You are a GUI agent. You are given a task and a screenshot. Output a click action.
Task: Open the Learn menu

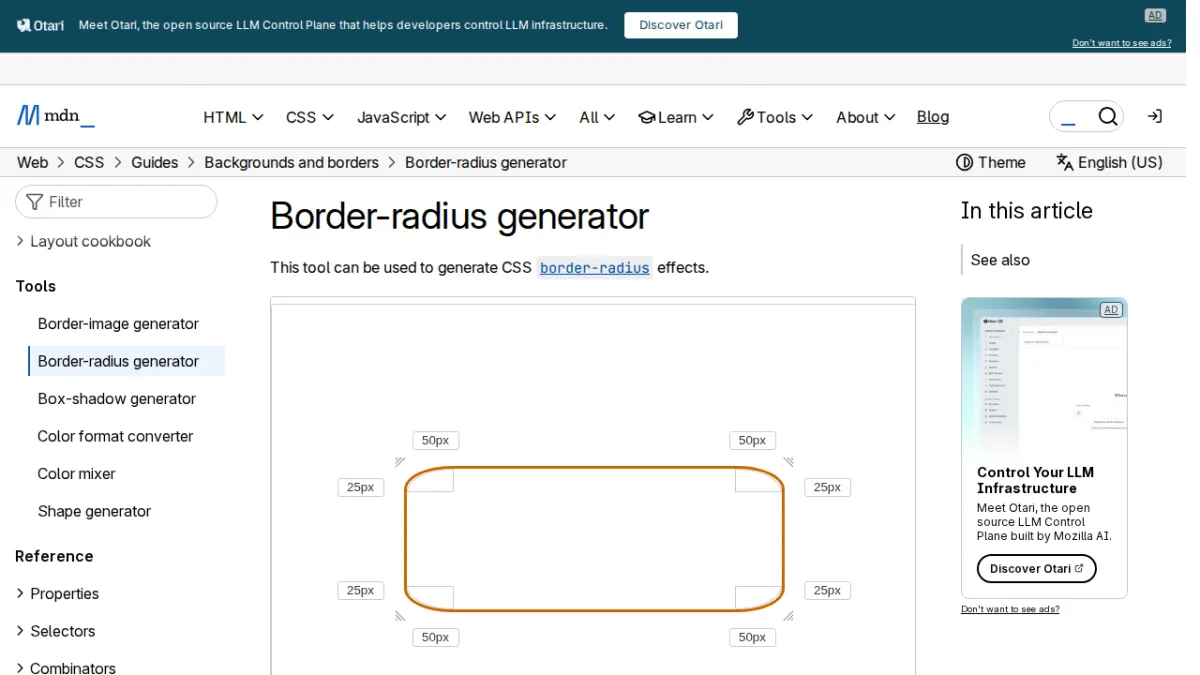point(676,117)
